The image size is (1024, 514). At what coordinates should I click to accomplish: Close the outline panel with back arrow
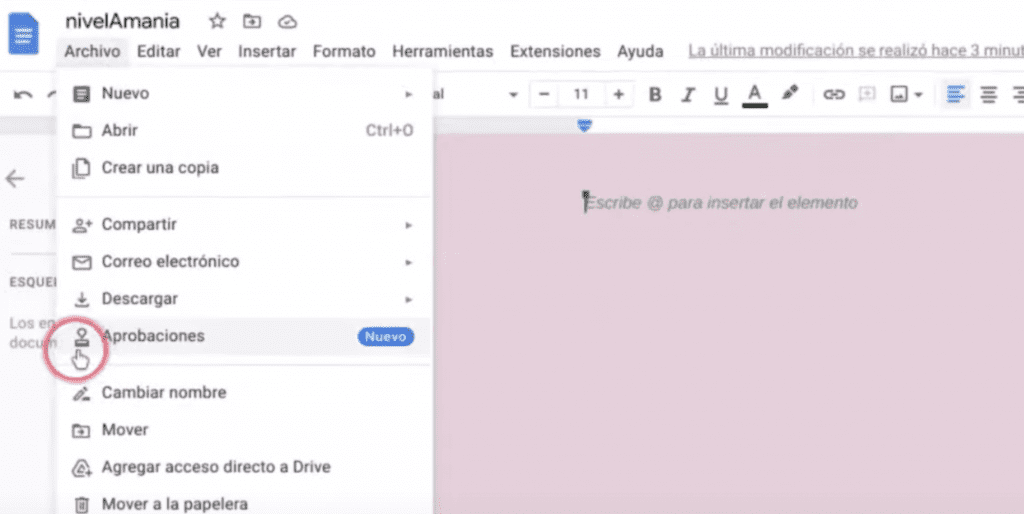click(16, 179)
